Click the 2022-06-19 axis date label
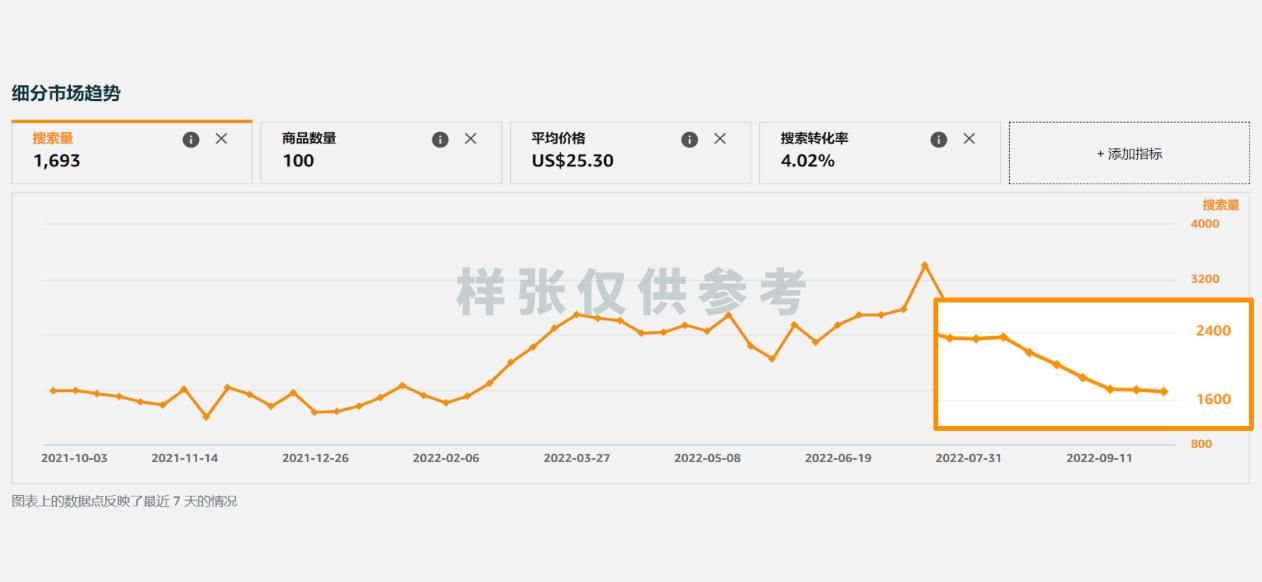This screenshot has height=582, width=1262. [x=838, y=458]
